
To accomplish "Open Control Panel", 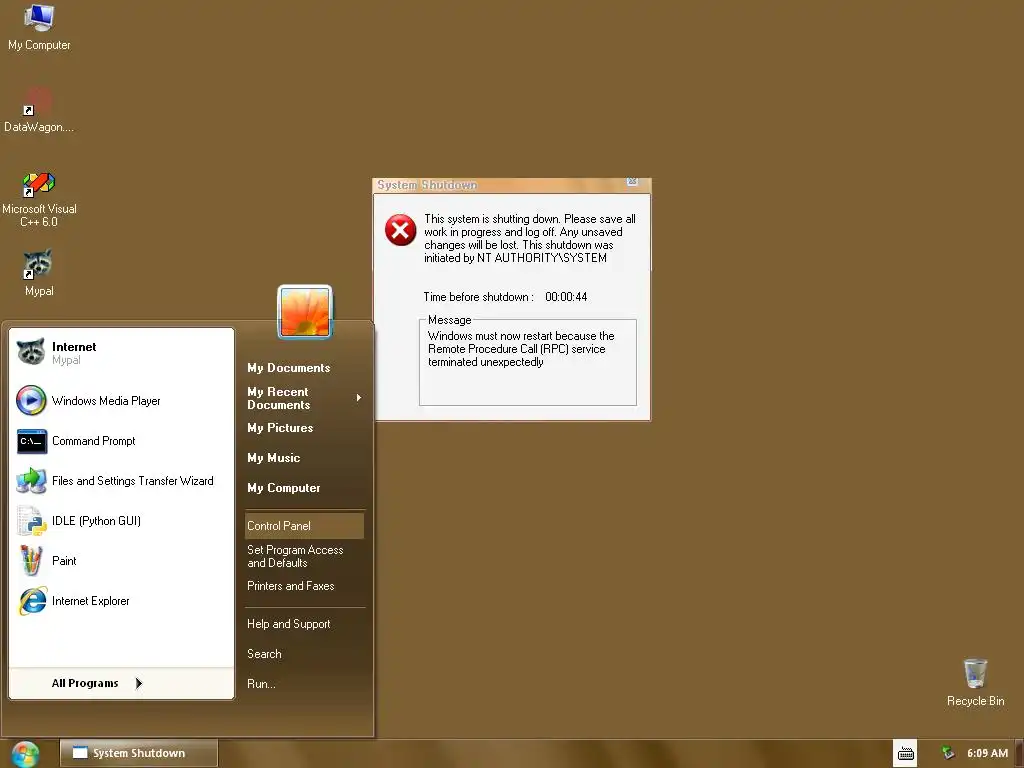I will pyautogui.click(x=304, y=526).
